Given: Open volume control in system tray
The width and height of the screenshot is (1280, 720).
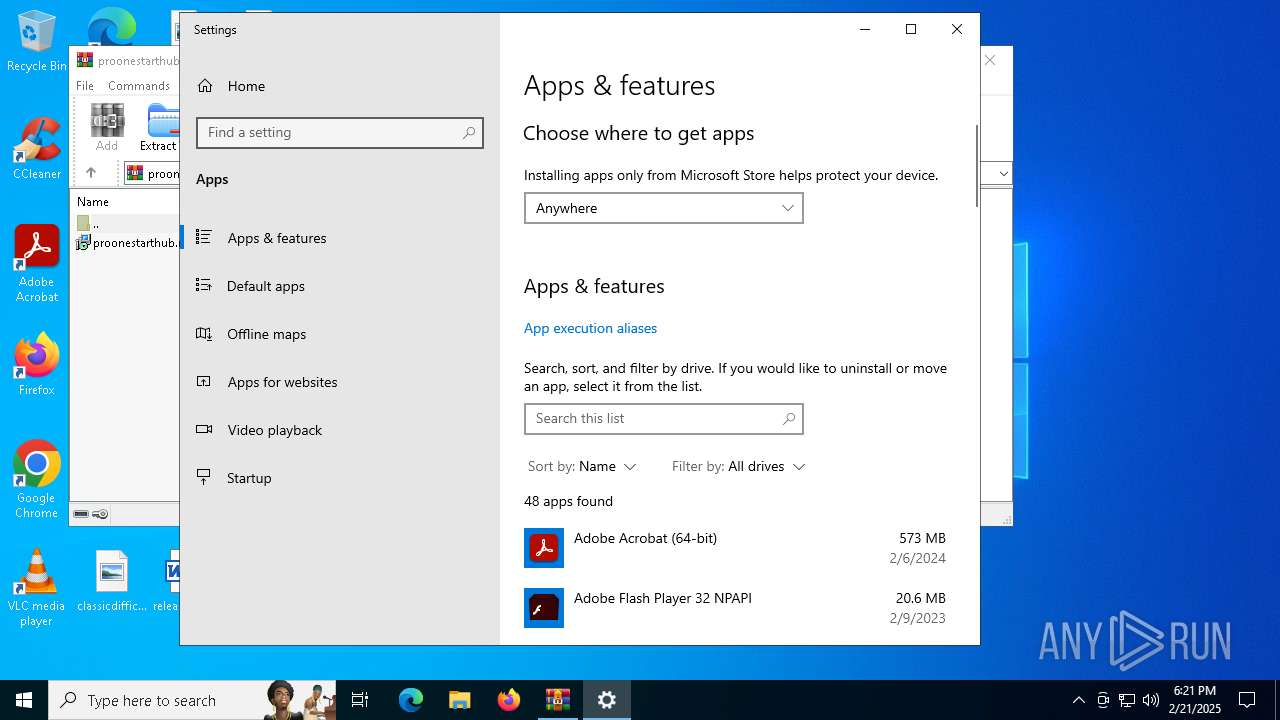Looking at the screenshot, I should pyautogui.click(x=1150, y=700).
